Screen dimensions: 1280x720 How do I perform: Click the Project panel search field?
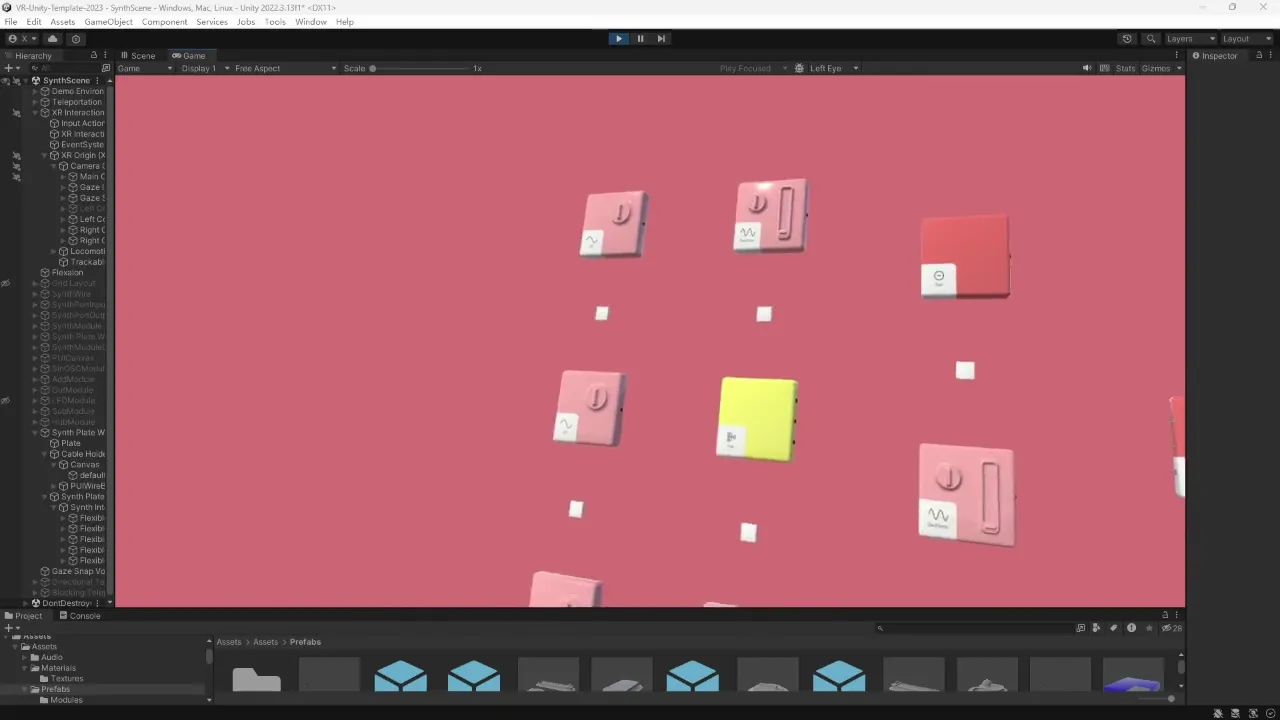(x=975, y=628)
